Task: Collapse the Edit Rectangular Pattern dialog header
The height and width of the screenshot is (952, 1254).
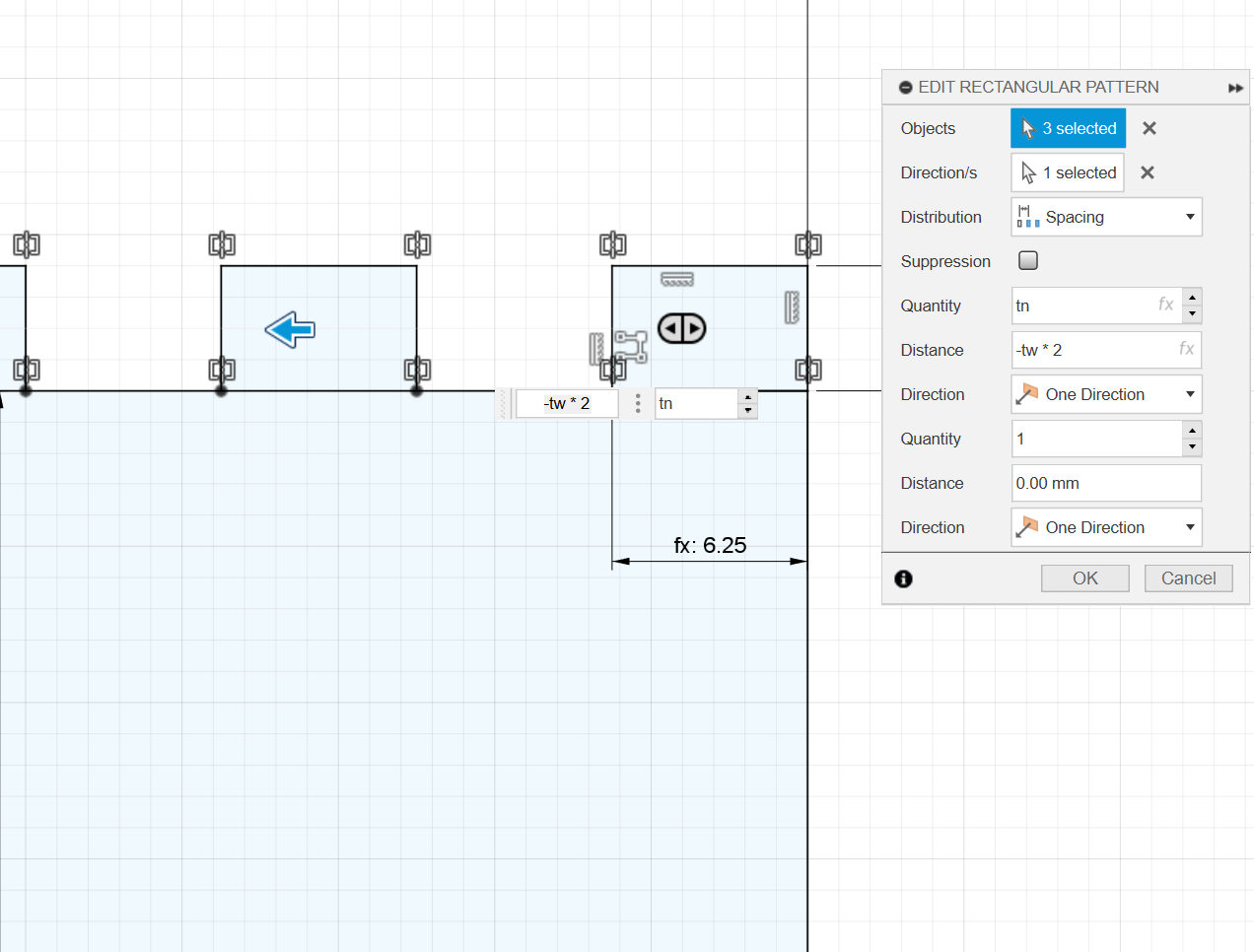Action: [905, 88]
